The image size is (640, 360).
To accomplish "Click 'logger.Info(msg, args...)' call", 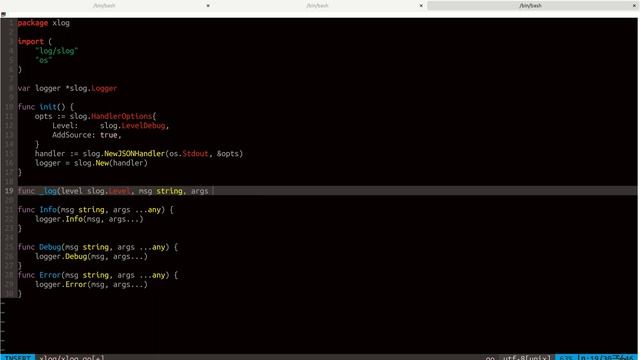I will click(89, 219).
